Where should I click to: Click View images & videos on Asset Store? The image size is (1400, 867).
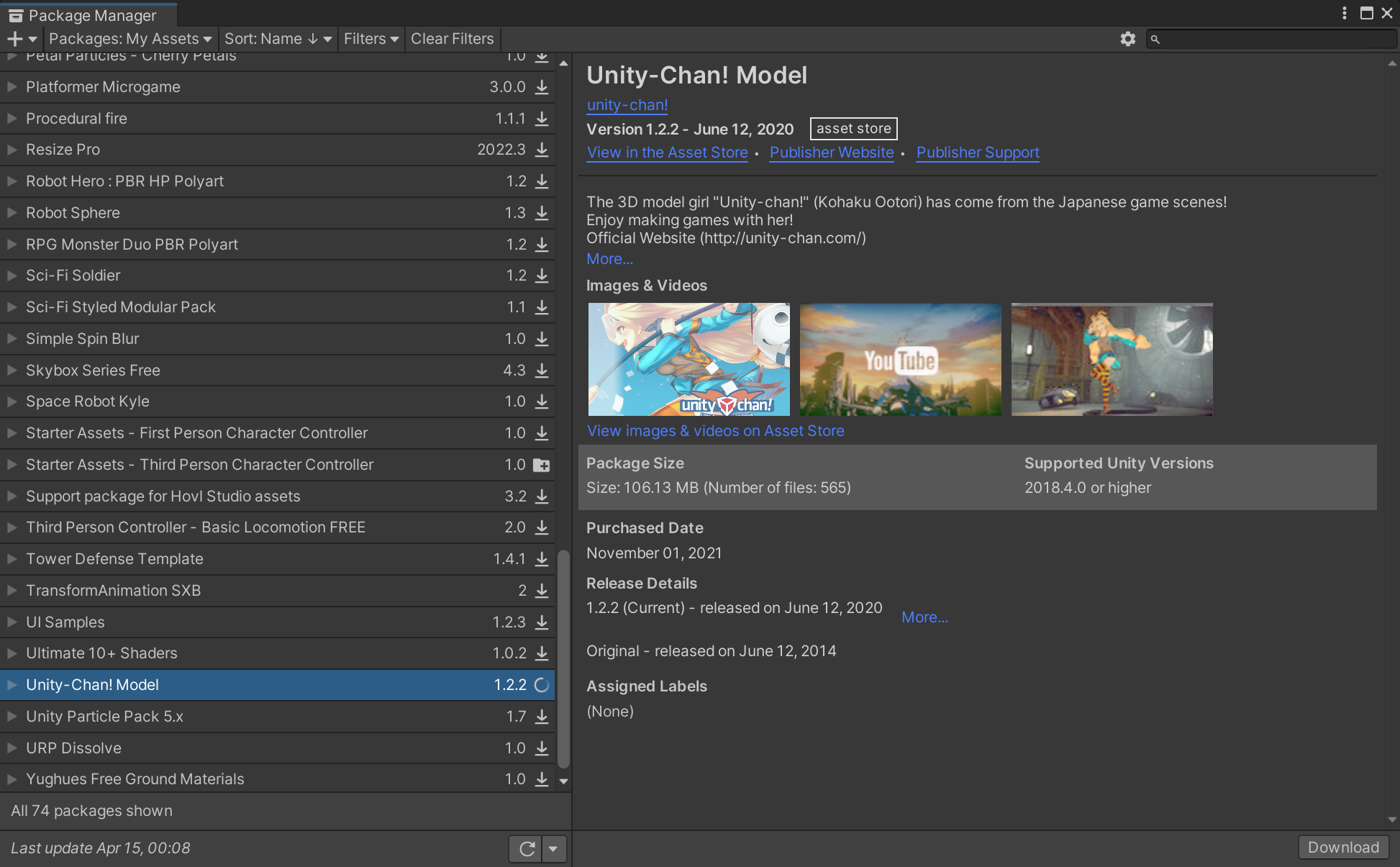pyautogui.click(x=716, y=431)
